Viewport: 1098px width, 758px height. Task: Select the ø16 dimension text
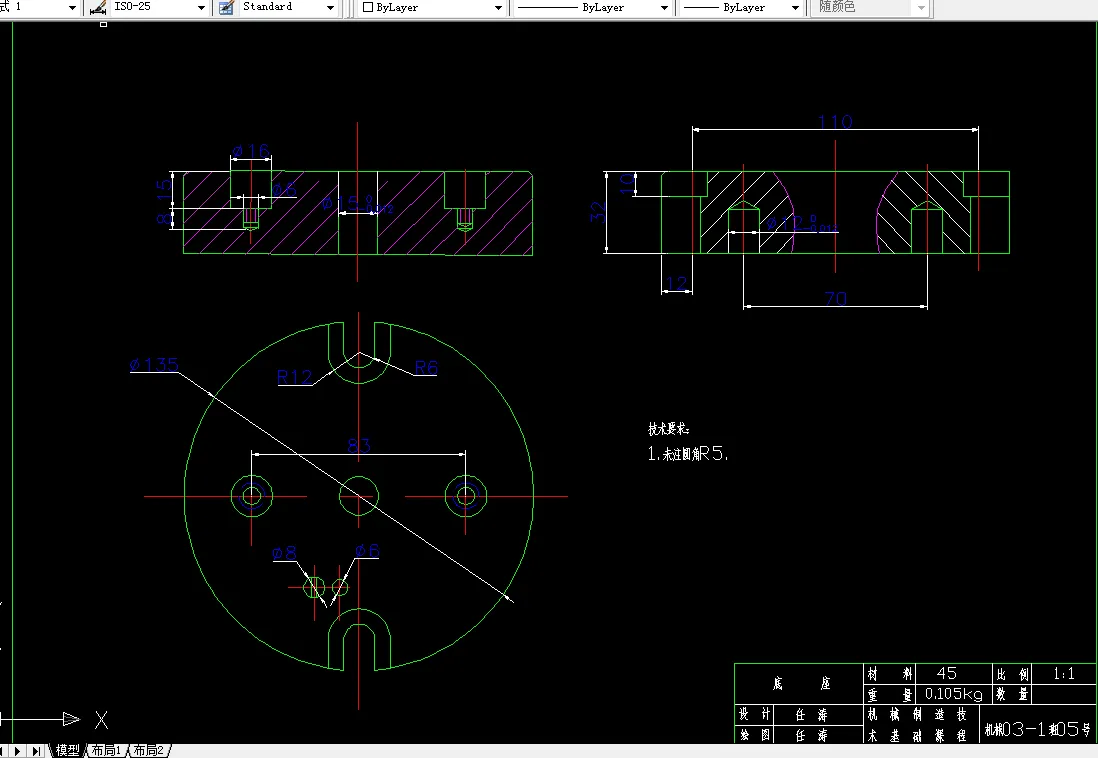pyautogui.click(x=251, y=151)
